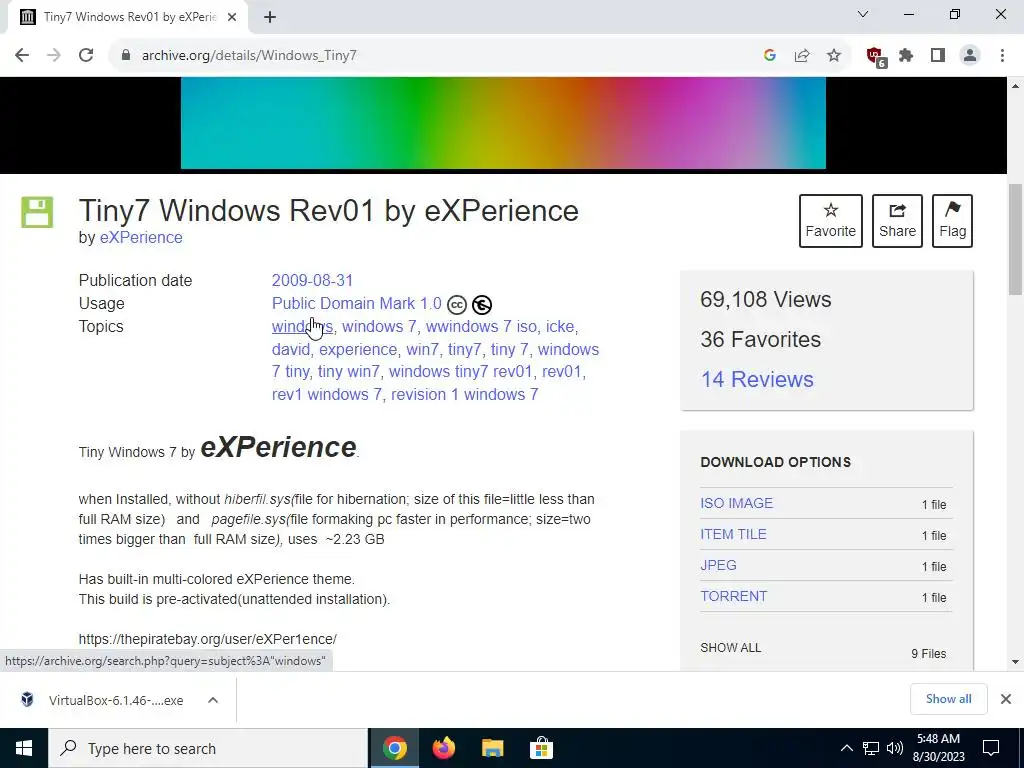Click Show all downloads
Viewport: 1024px width, 768px height.
pyautogui.click(x=948, y=699)
